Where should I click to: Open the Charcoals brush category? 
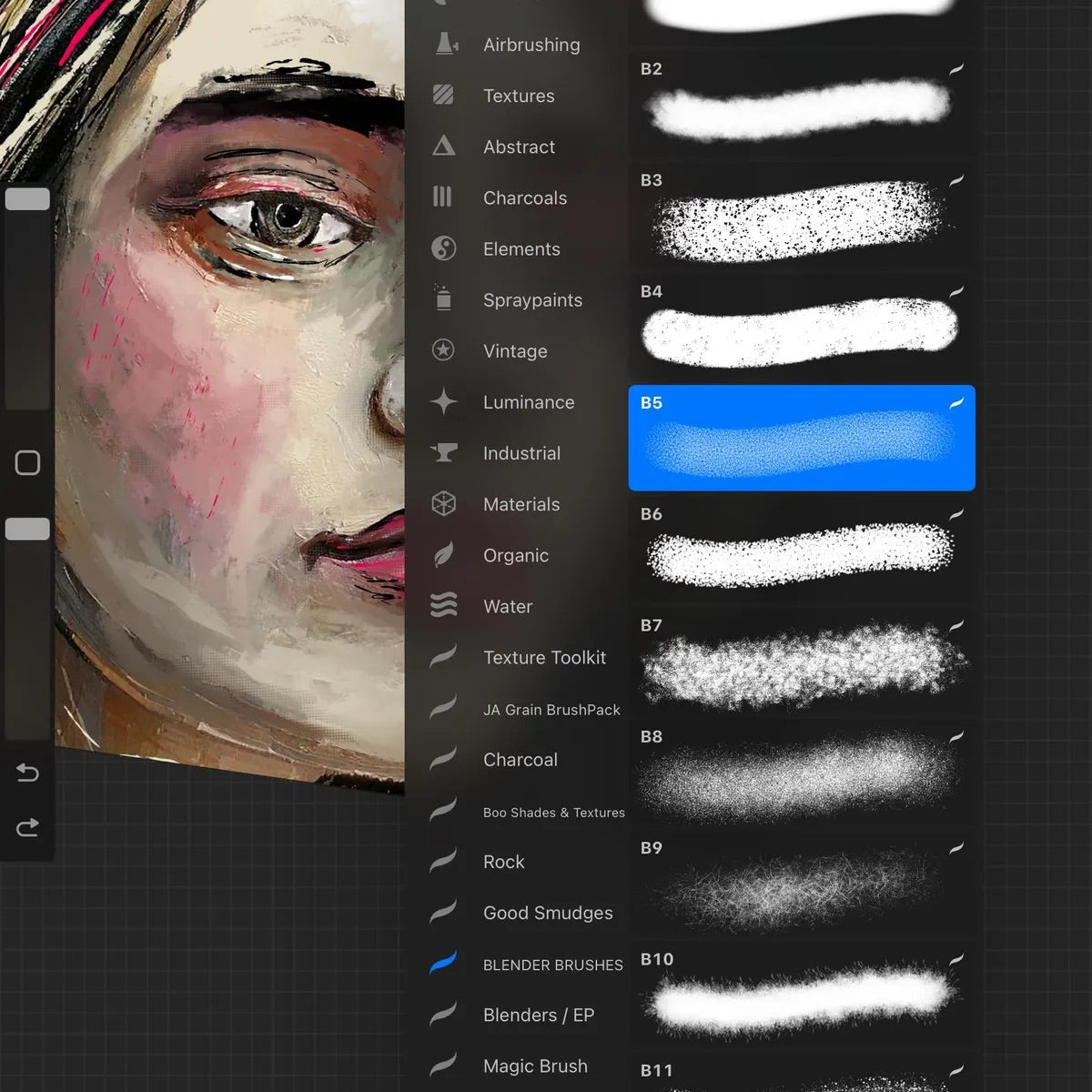pyautogui.click(x=524, y=197)
